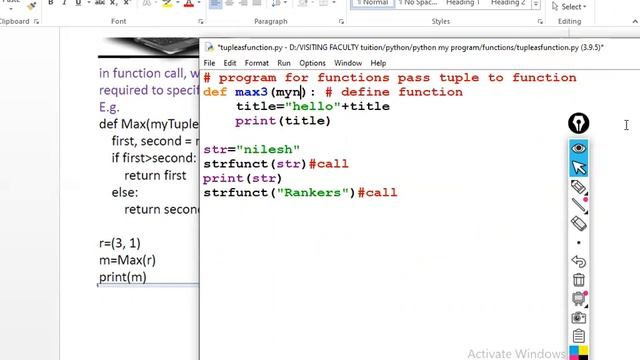640x360 pixels.
Task: Click the 'strfunct("Rankers")#call' code line
Action: pos(300,193)
